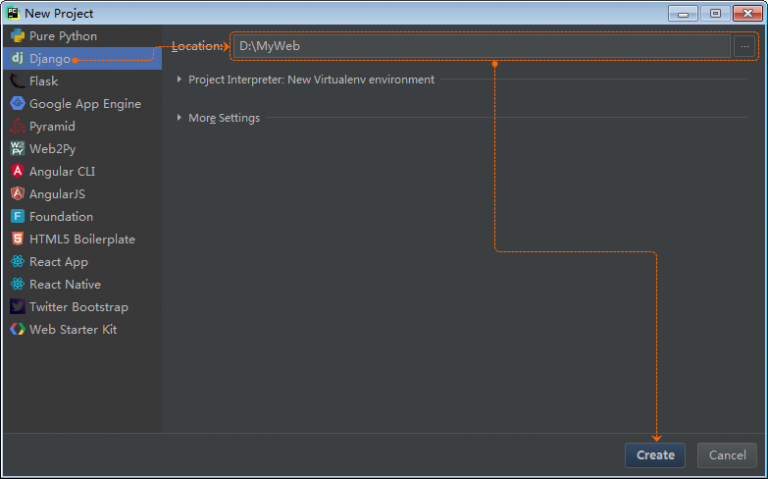Screen dimensions: 768x479
Task: Click into the Location path field
Action: coord(480,46)
